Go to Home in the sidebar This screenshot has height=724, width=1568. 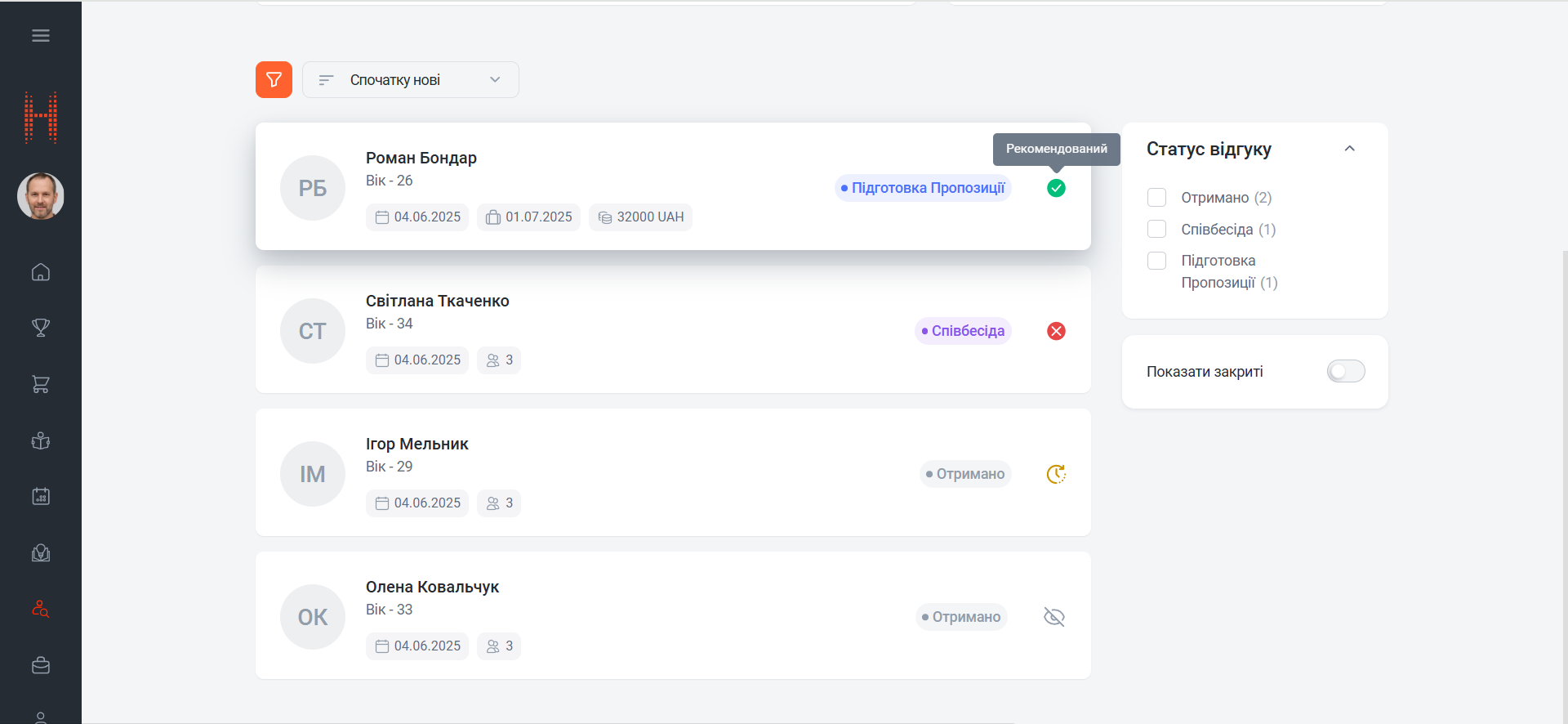tap(41, 272)
